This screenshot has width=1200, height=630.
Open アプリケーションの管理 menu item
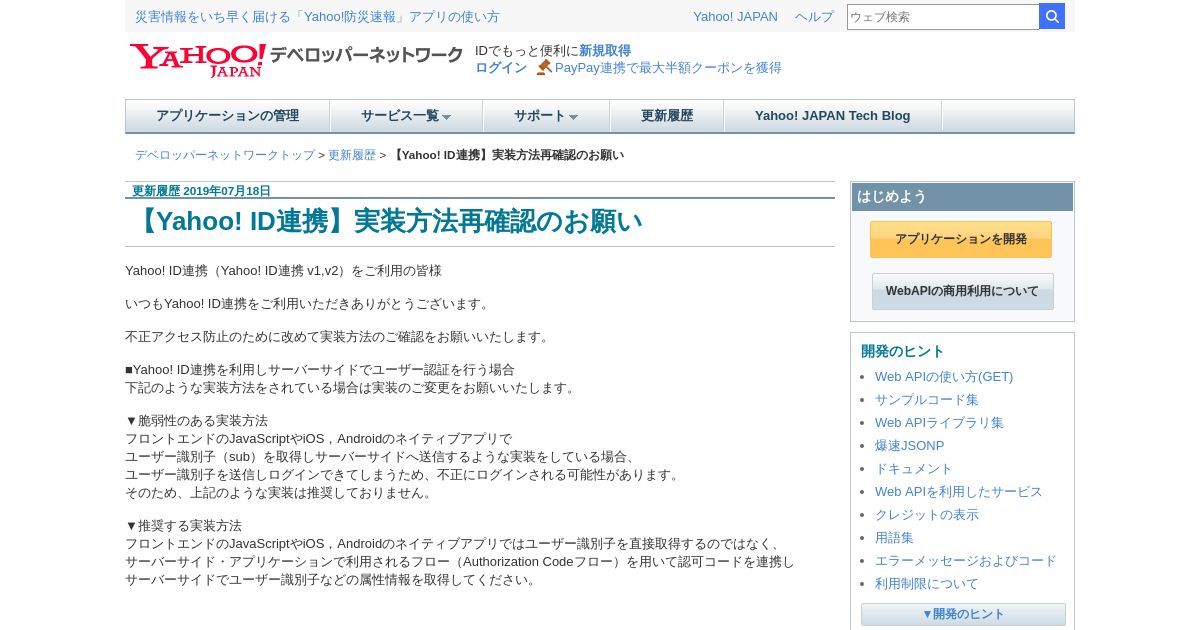click(227, 116)
